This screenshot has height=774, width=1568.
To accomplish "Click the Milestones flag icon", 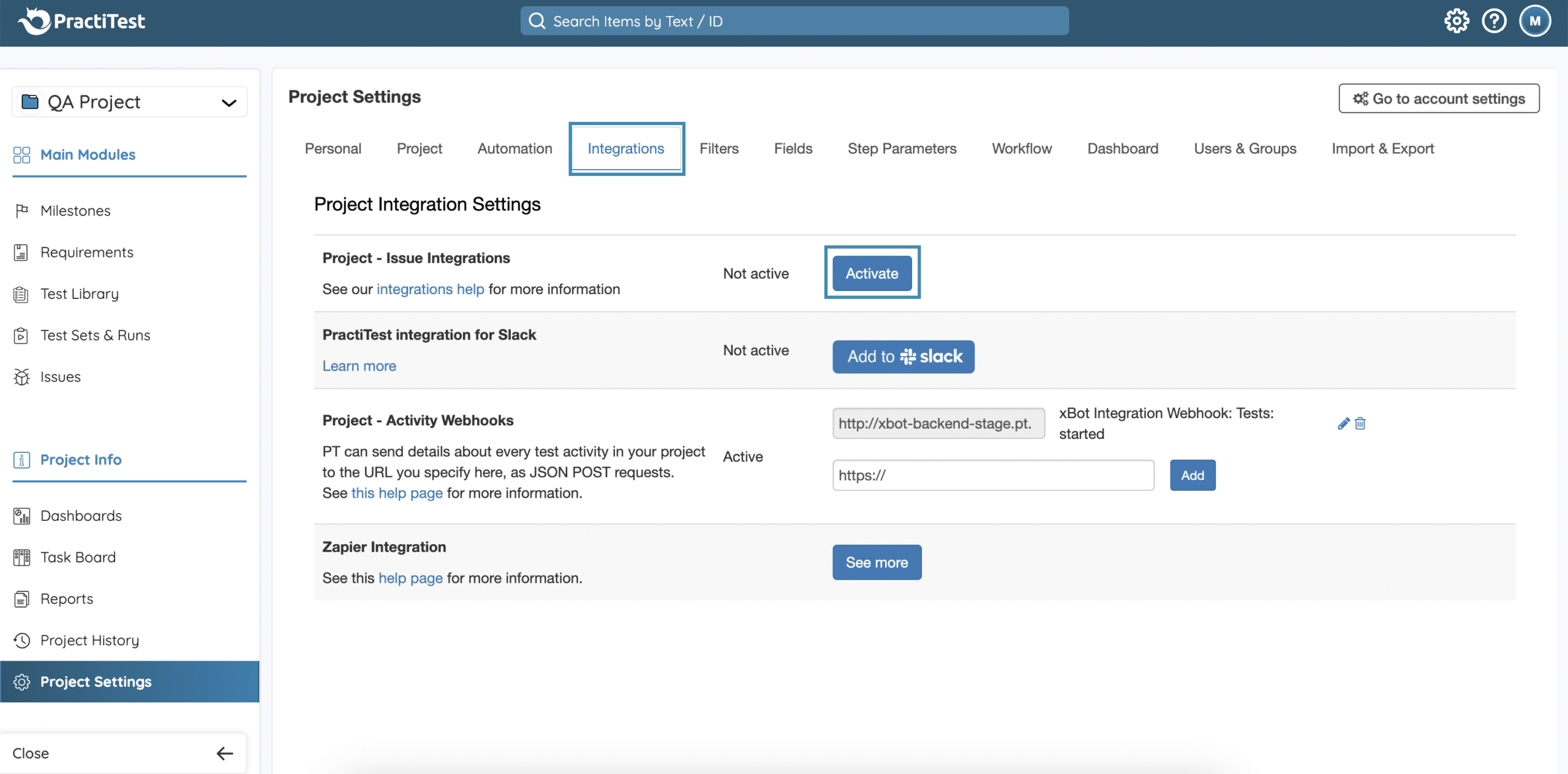I will click(21, 211).
